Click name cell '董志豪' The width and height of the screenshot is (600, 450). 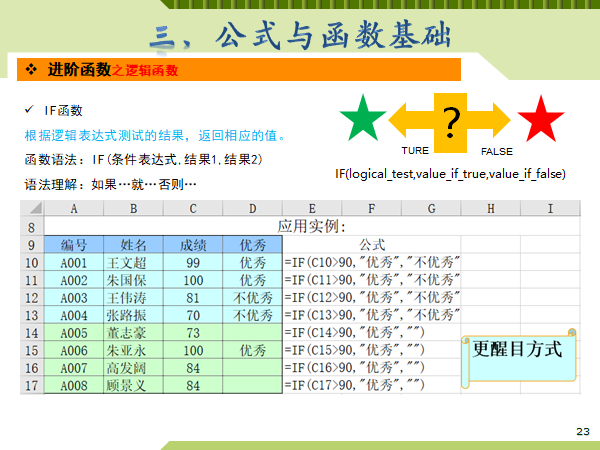click(133, 333)
